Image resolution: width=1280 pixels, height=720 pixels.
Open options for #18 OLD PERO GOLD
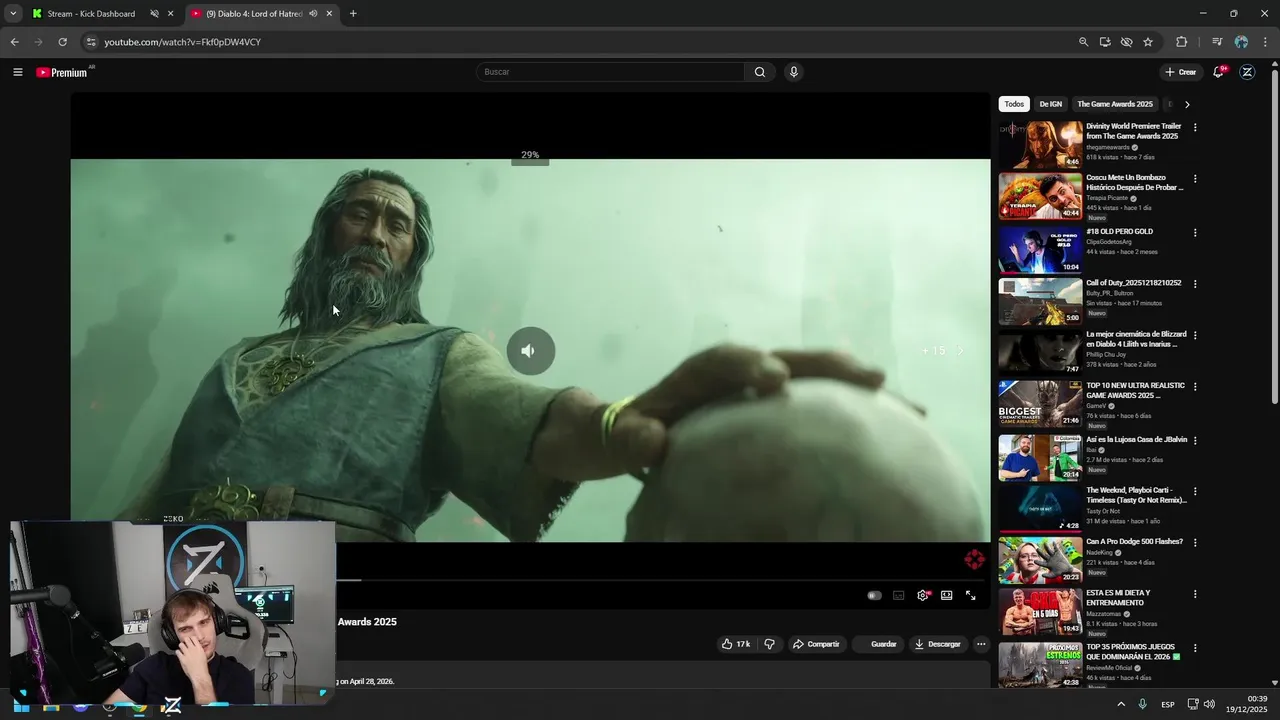[x=1195, y=233]
